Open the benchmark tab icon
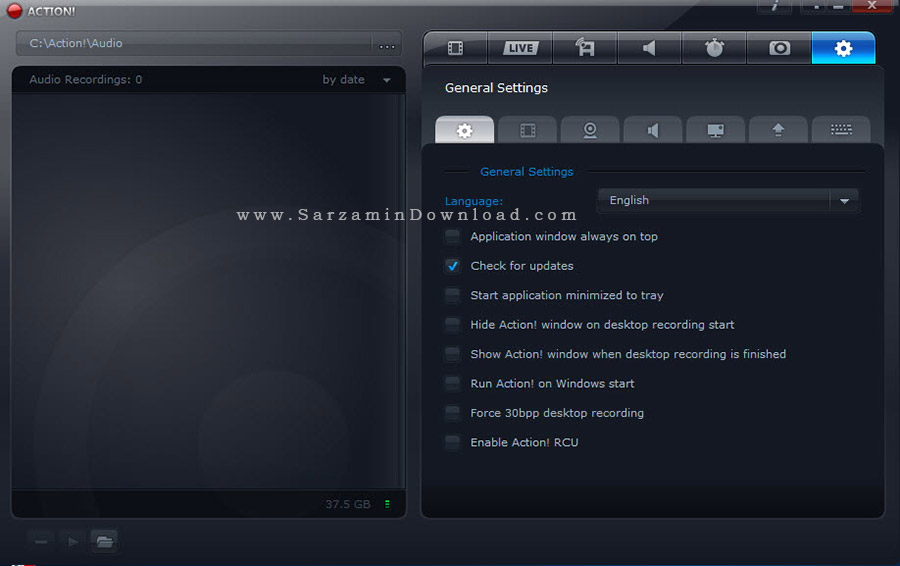900x566 pixels. (x=585, y=48)
